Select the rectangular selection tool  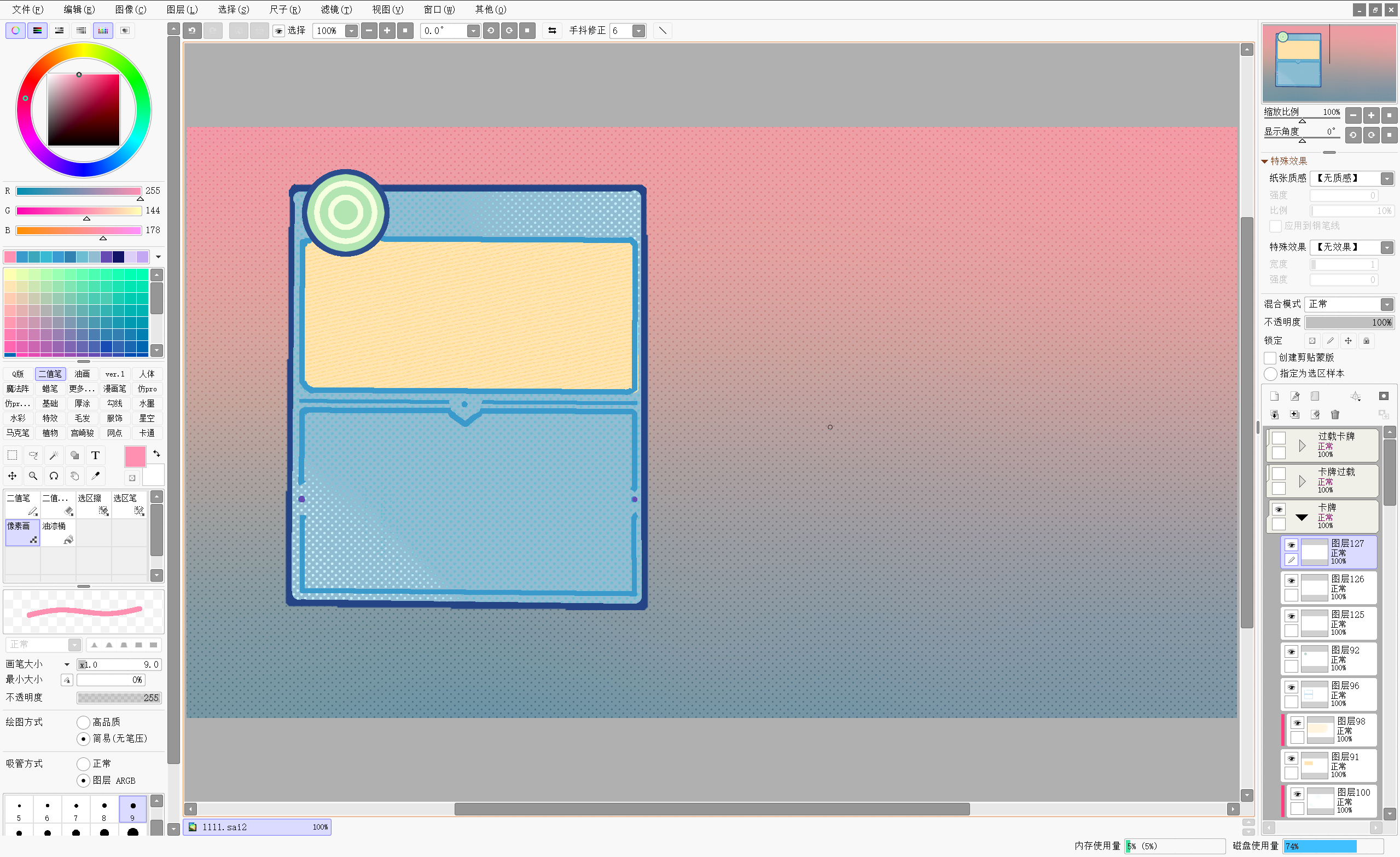tap(12, 455)
